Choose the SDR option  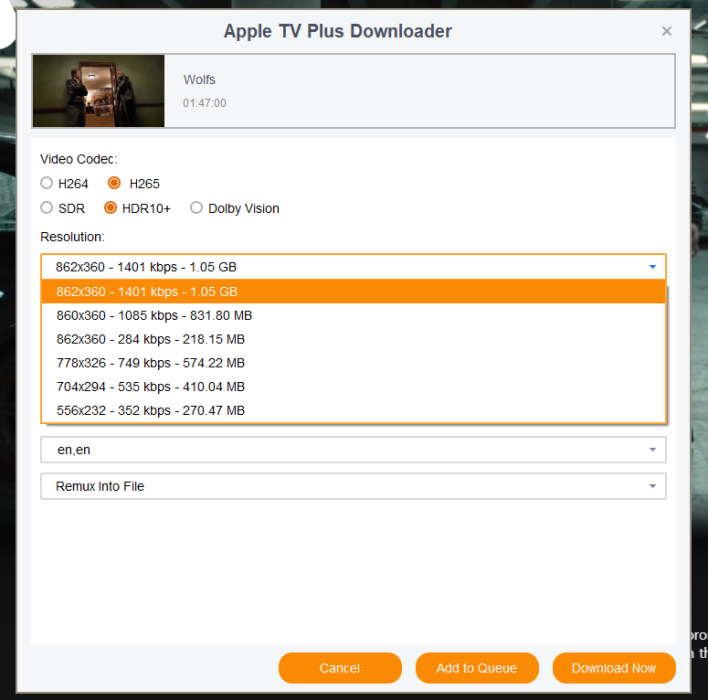point(47,209)
